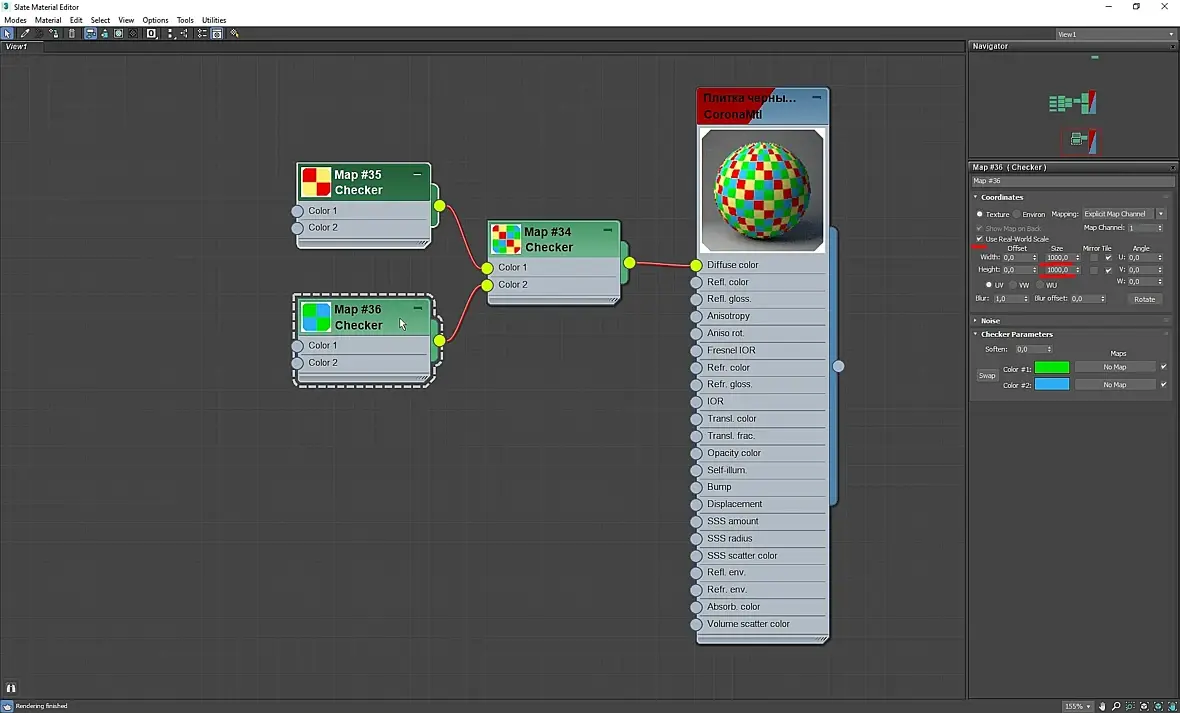1180x713 pixels.
Task: Click the Map #34 output socket
Action: (629, 263)
